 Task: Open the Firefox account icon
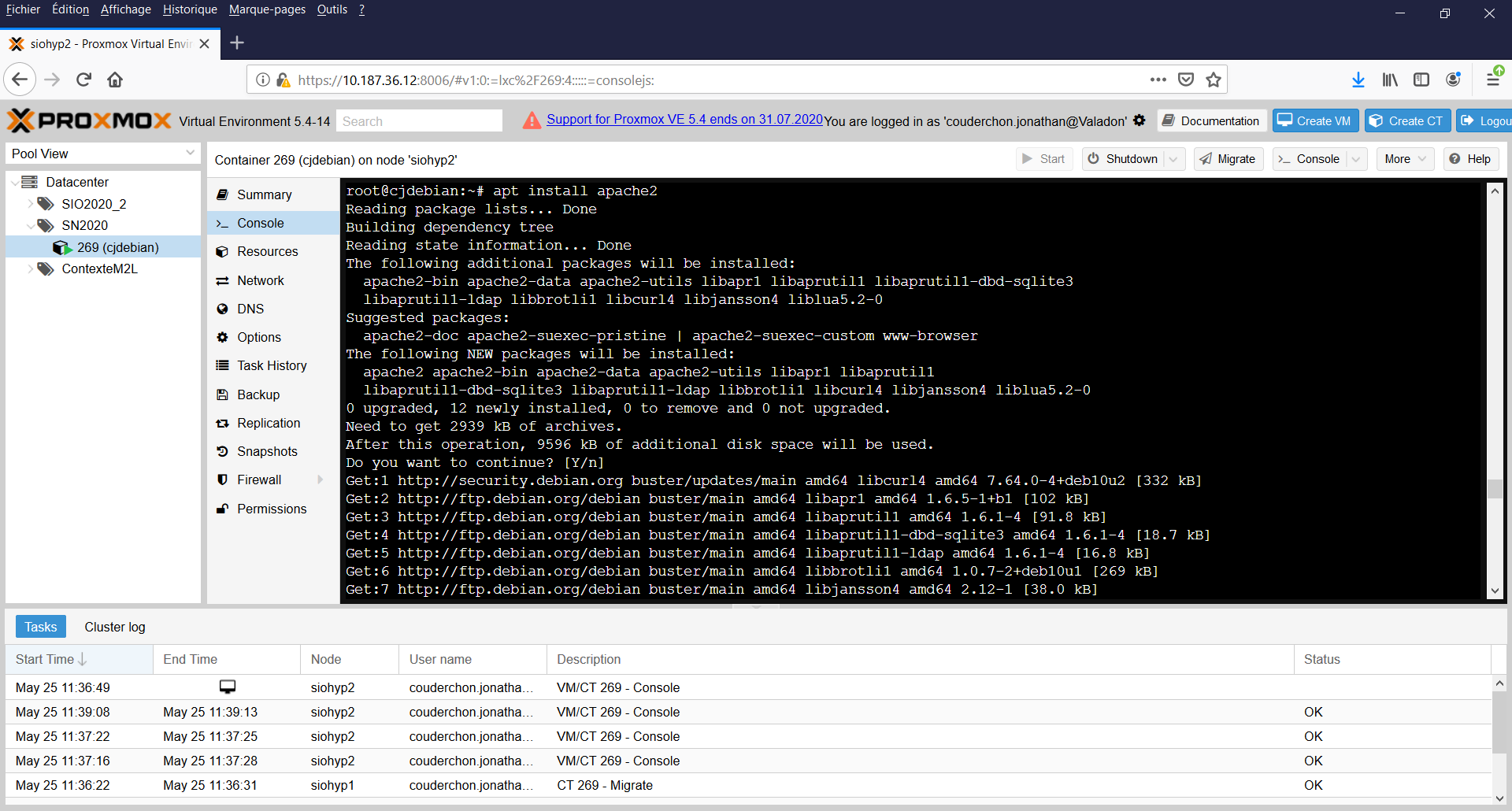click(1454, 80)
